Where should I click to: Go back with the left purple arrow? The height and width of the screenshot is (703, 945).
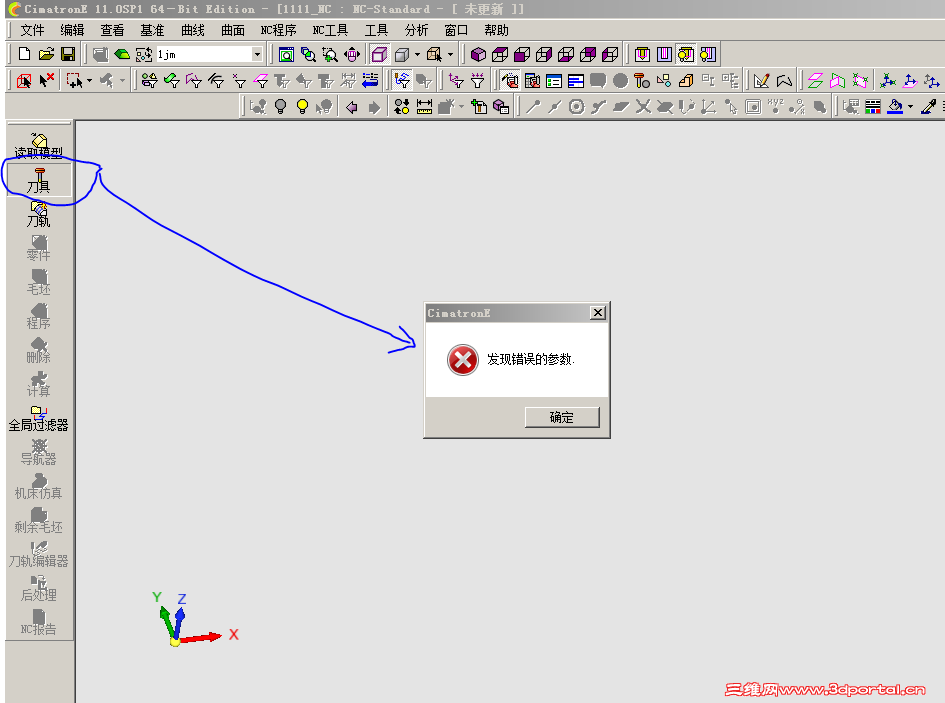pyautogui.click(x=352, y=107)
